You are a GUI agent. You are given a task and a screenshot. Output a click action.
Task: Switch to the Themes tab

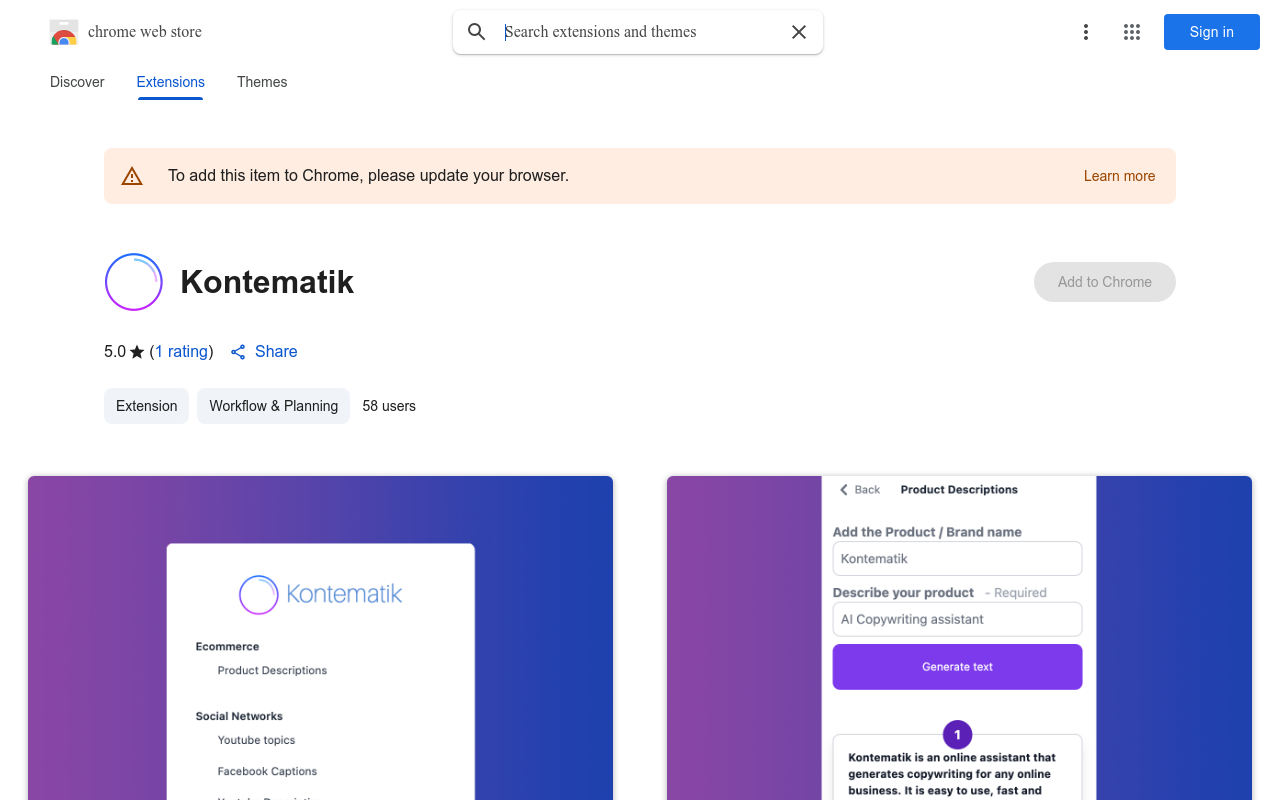tap(262, 82)
